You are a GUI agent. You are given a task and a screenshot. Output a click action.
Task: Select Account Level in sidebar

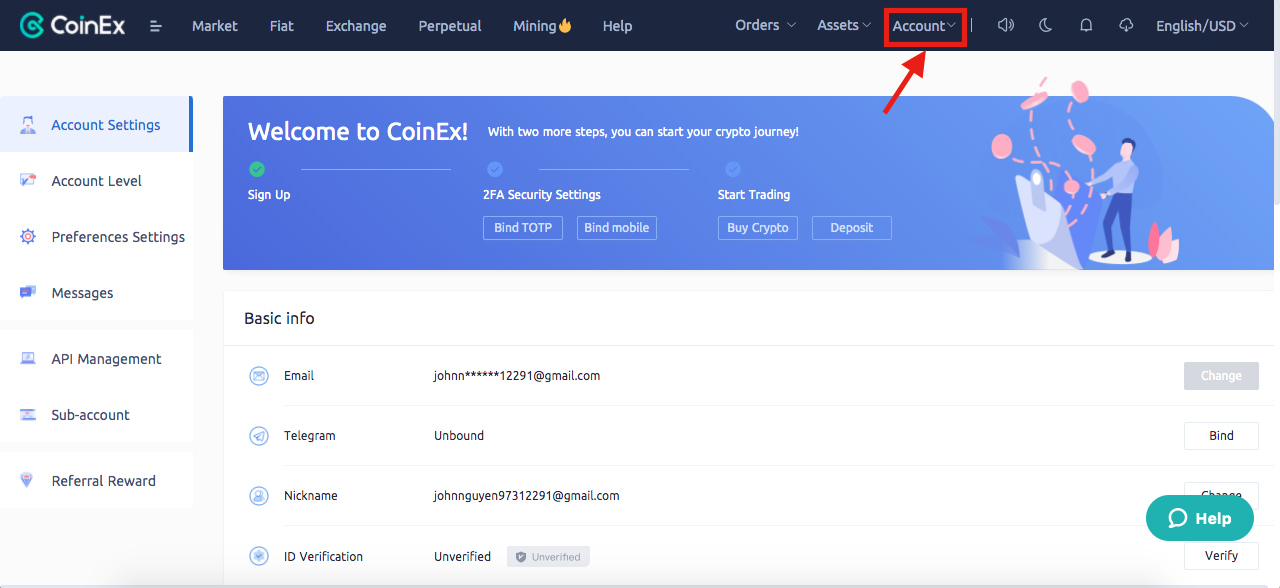tap(96, 180)
